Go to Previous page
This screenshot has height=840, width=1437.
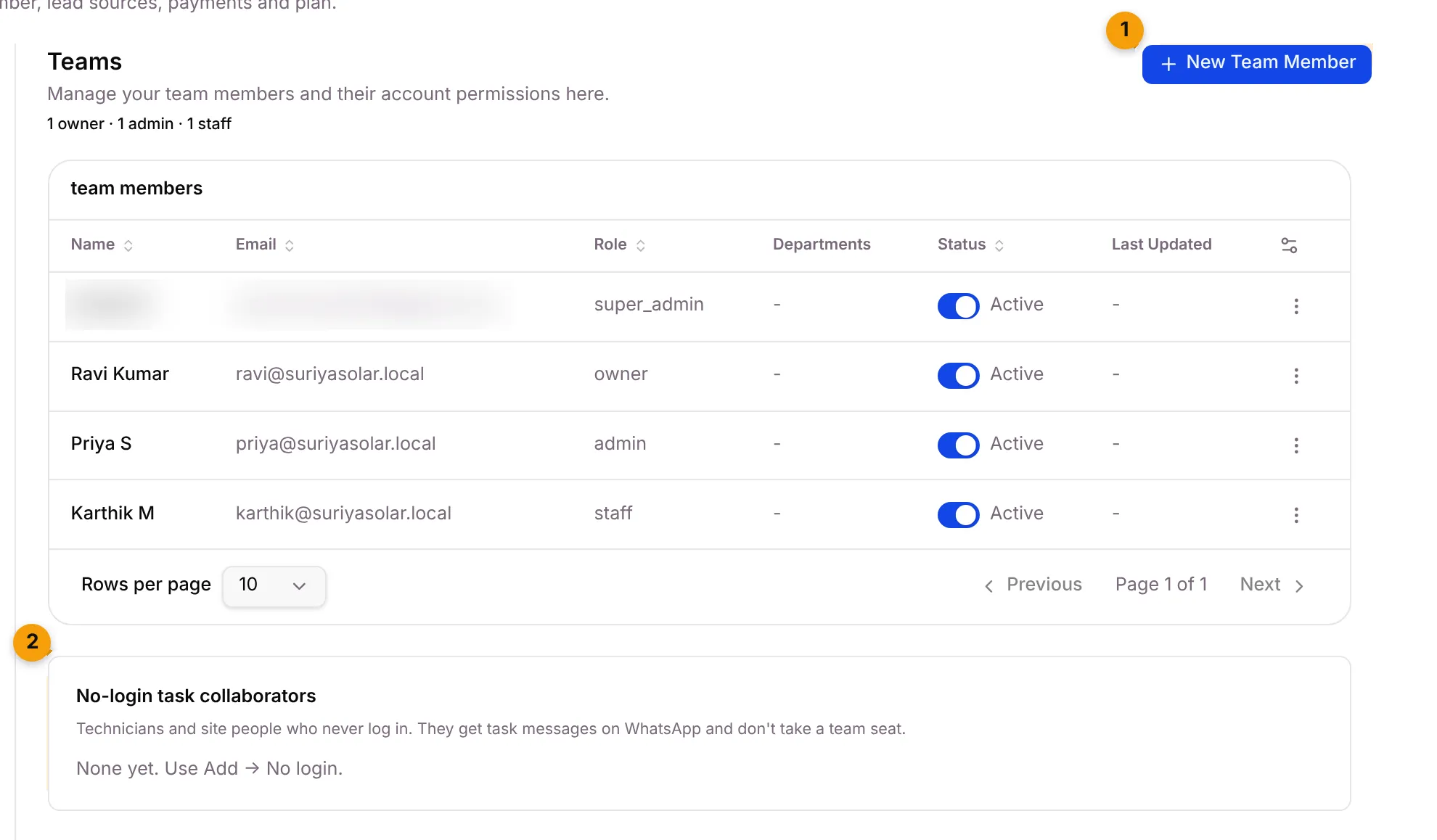coord(1033,585)
